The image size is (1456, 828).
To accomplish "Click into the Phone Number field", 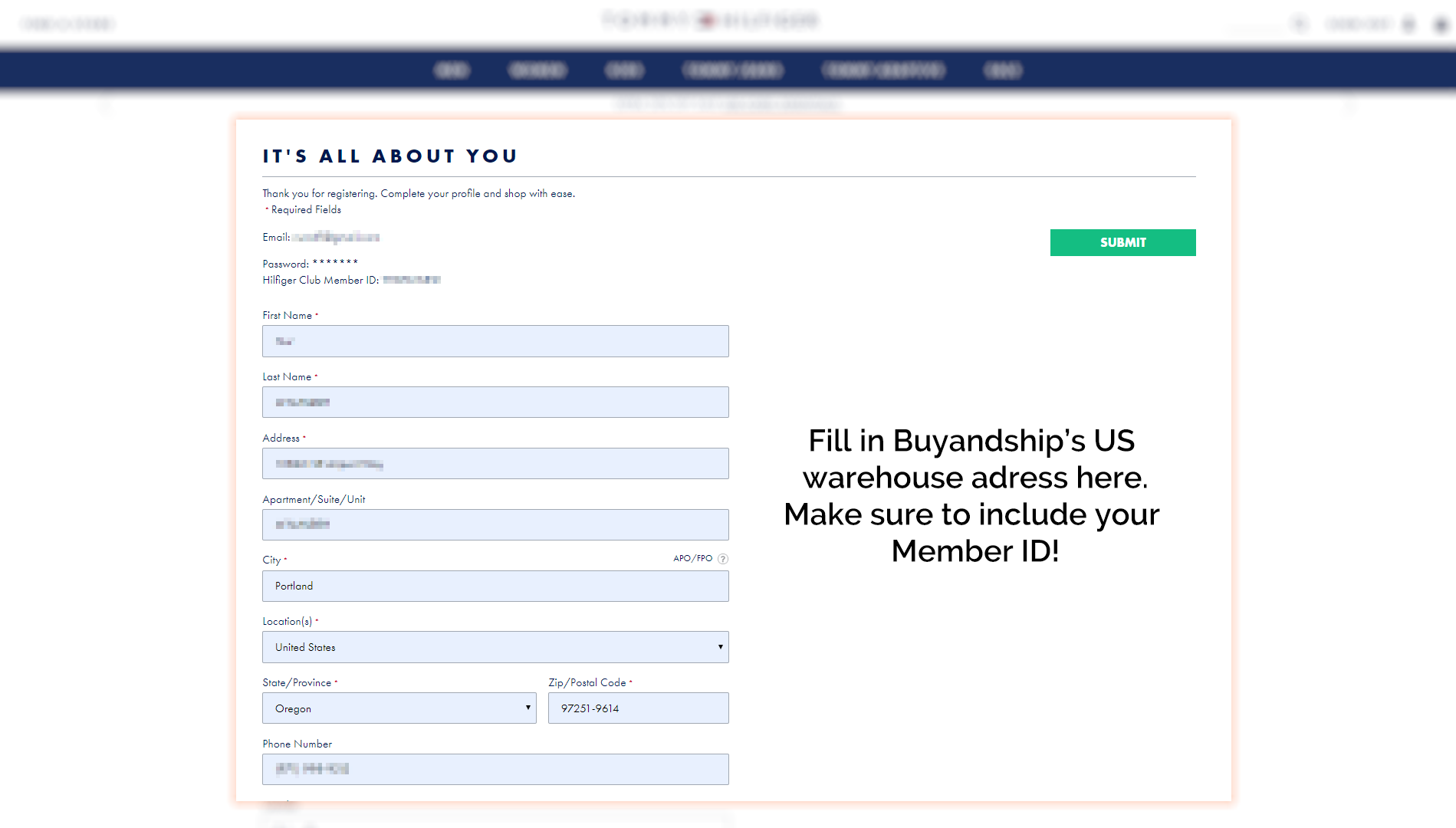I will tap(495, 769).
